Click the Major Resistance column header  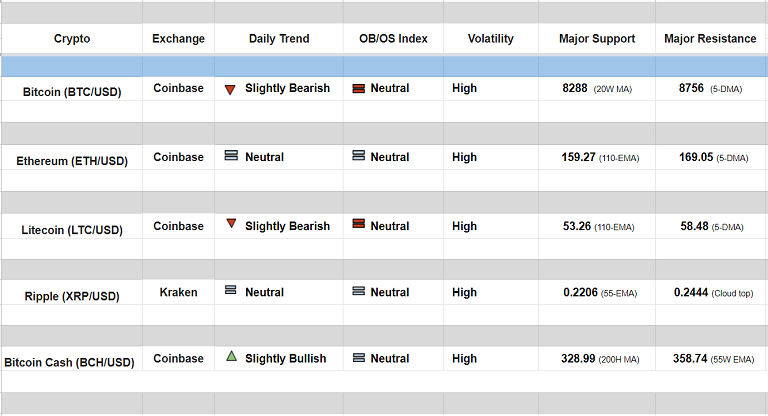pyautogui.click(x=710, y=39)
